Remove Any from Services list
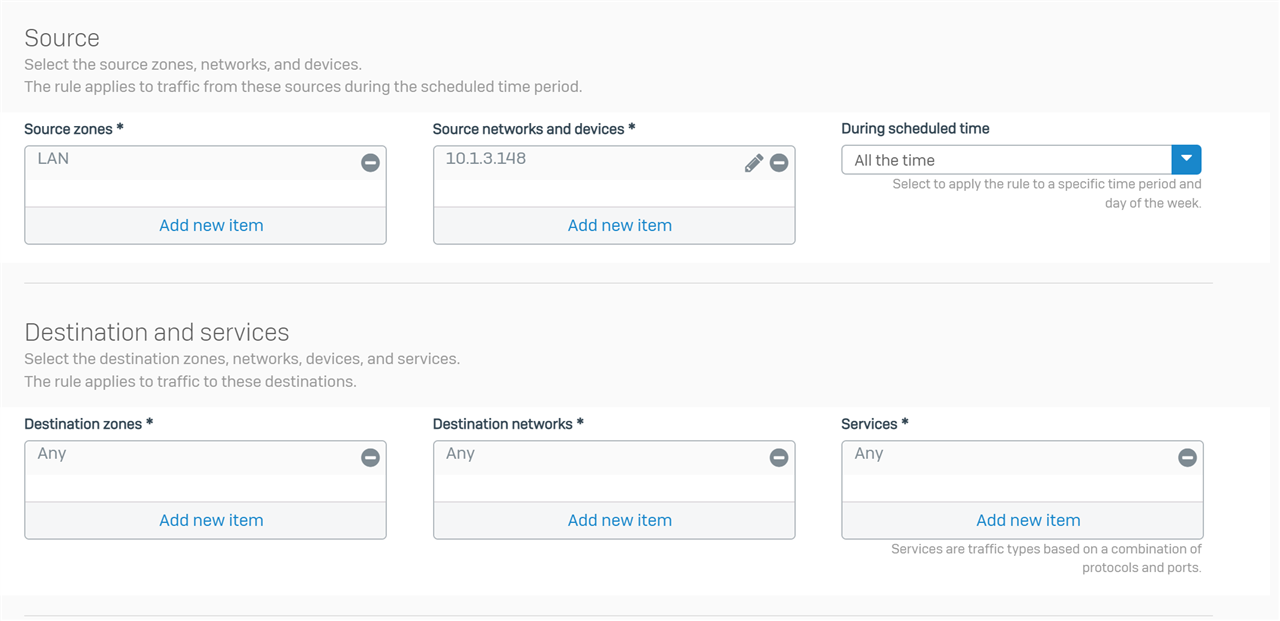Viewport: 1280px width, 621px height. coord(1187,457)
